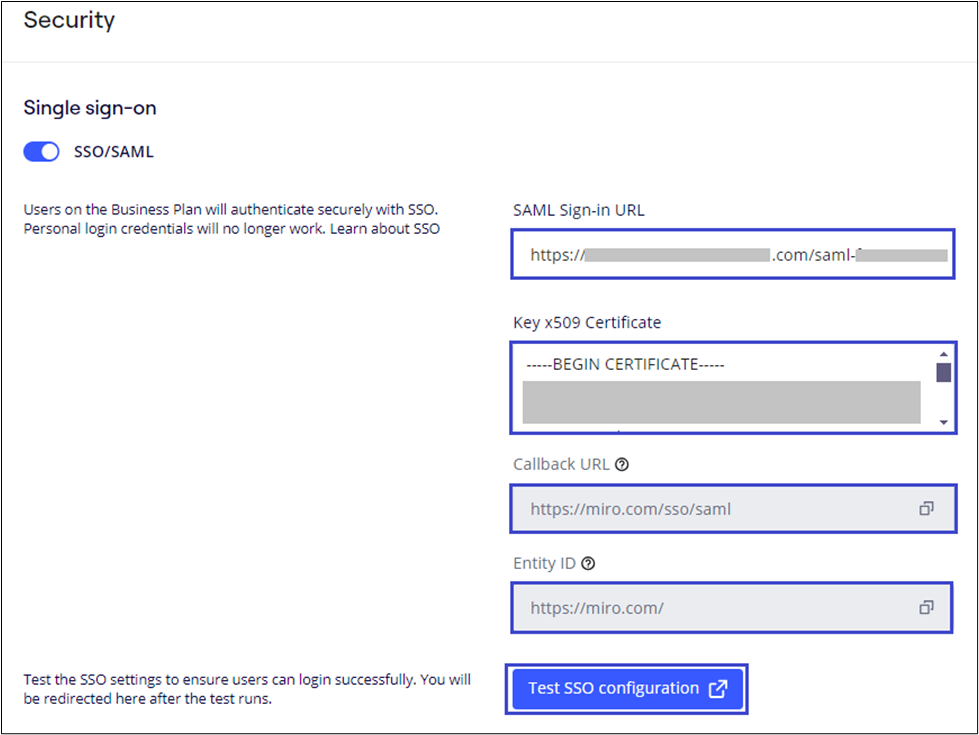Open the Learn about SSO link
This screenshot has width=979, height=735.
click(397, 228)
